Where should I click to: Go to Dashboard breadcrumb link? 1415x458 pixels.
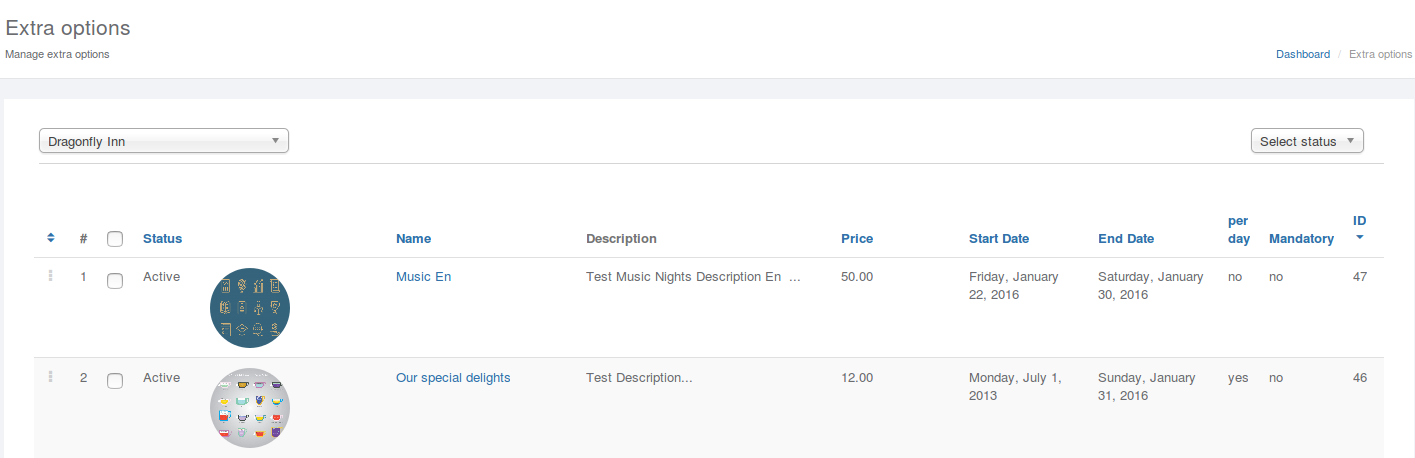1303,54
